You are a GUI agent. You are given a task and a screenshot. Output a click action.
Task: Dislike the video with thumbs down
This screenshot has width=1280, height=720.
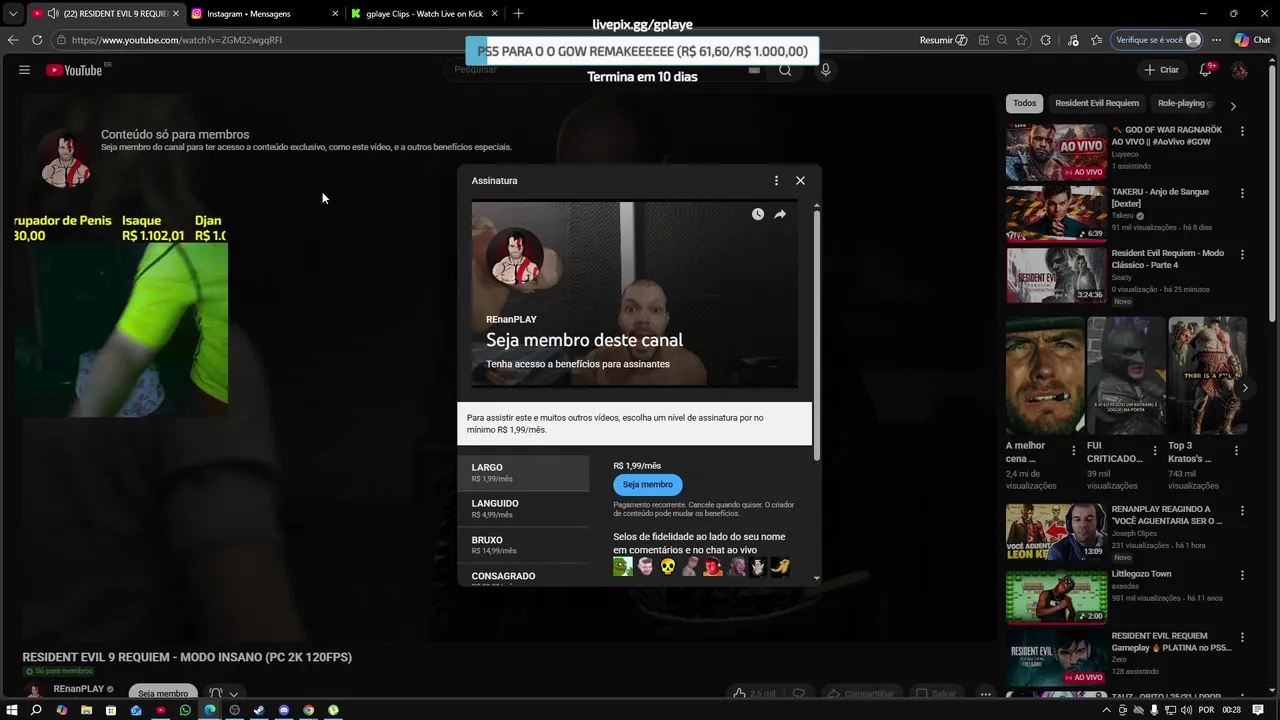pyautogui.click(x=798, y=693)
